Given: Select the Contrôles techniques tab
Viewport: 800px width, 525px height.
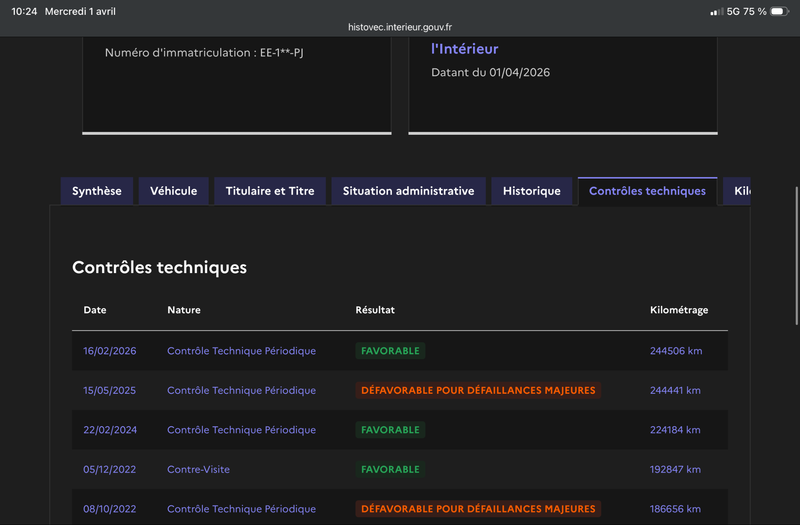Looking at the screenshot, I should point(647,191).
